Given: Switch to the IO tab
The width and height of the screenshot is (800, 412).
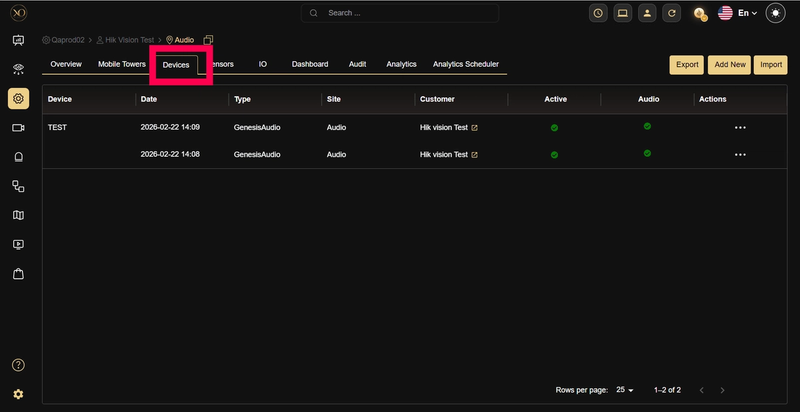Looking at the screenshot, I should tap(262, 64).
